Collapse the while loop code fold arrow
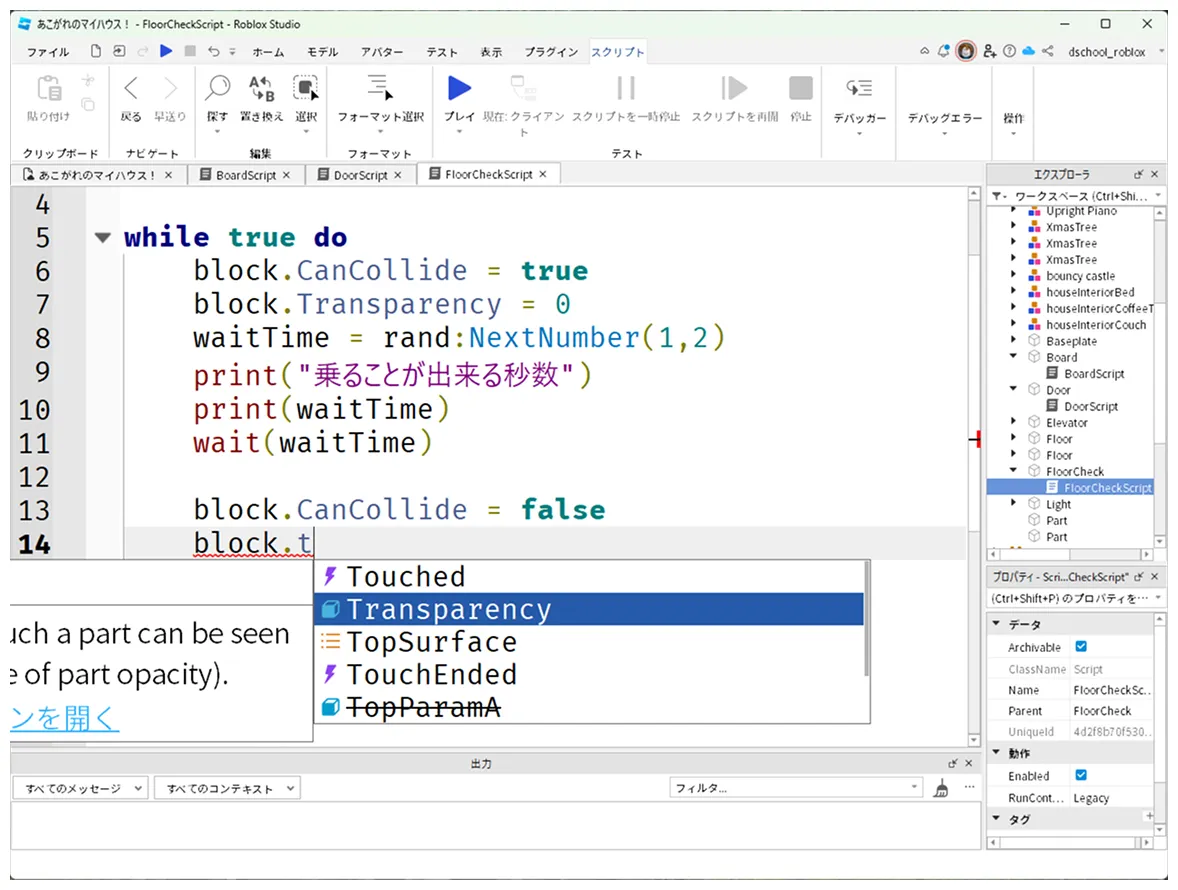1178x890 pixels. point(101,238)
